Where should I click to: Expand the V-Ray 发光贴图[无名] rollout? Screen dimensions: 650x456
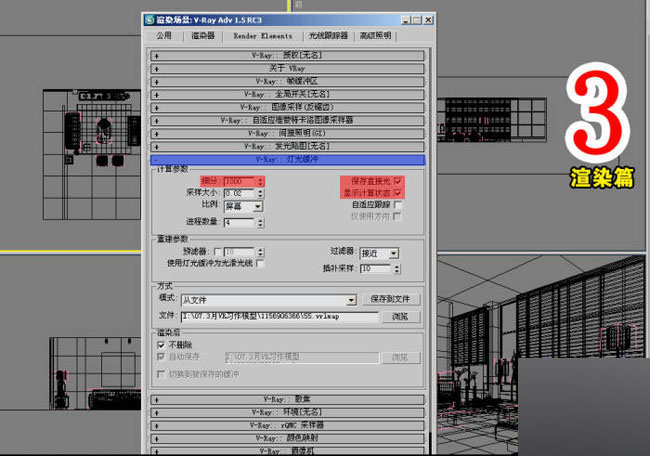[x=287, y=146]
